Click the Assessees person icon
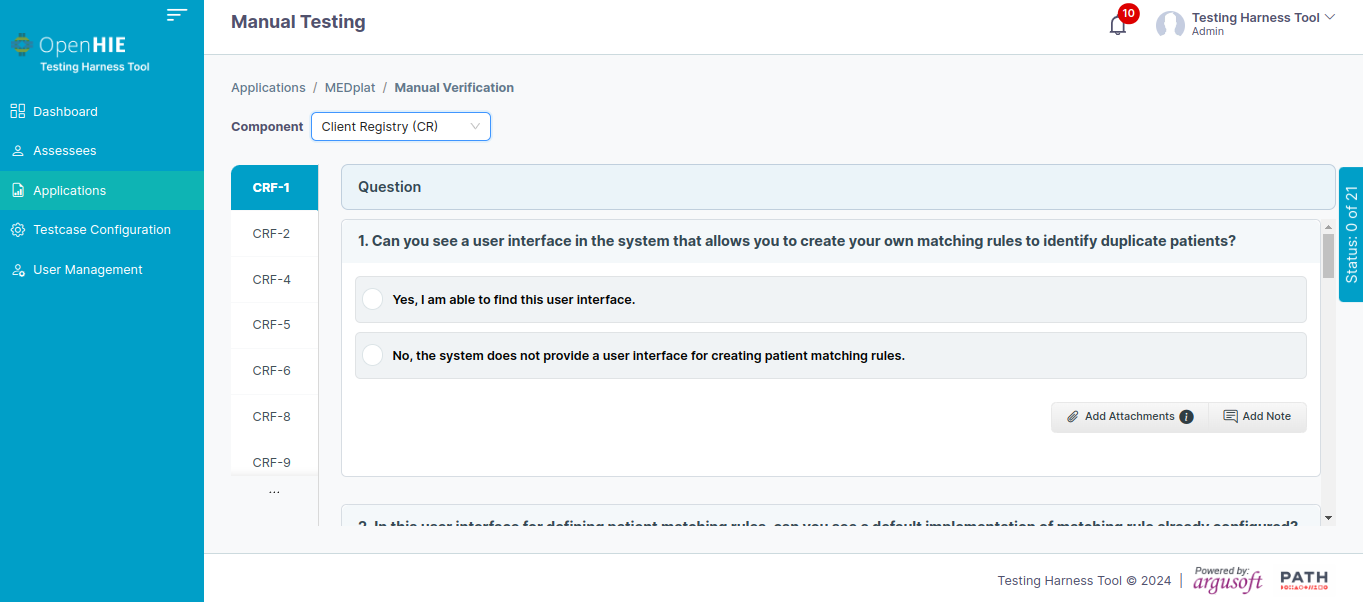The width and height of the screenshot is (1363, 602). click(x=18, y=151)
